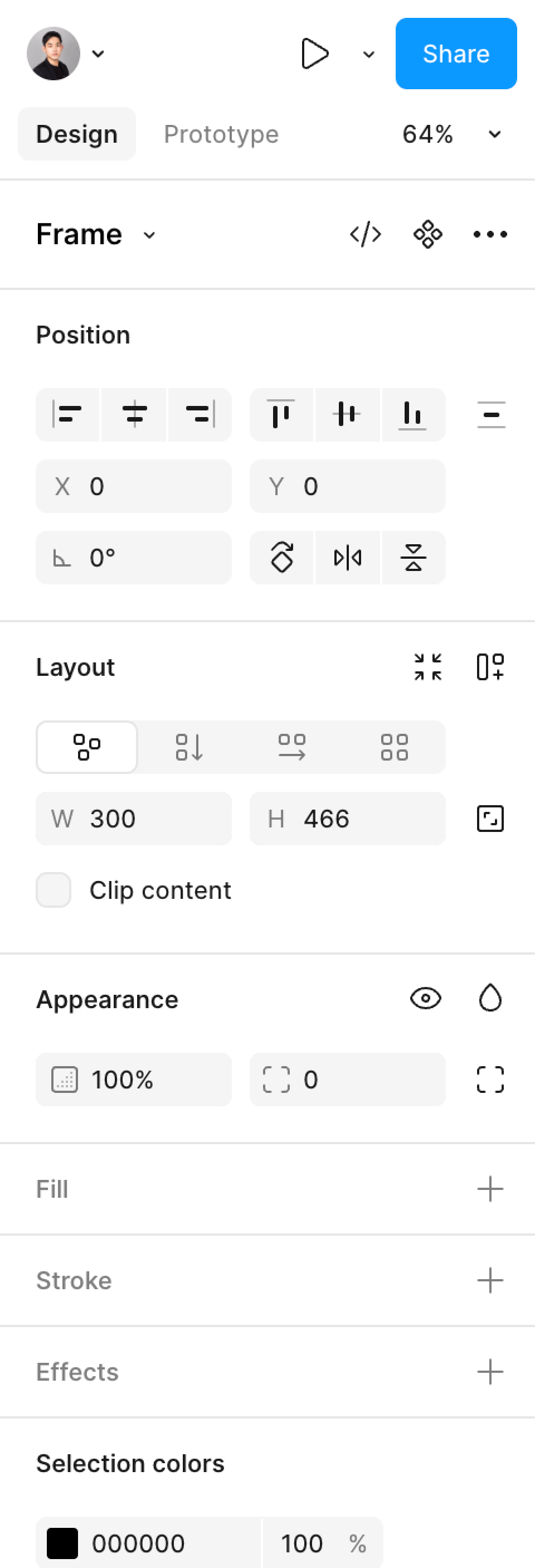
Task: Click the blue Share button
Action: (x=456, y=54)
